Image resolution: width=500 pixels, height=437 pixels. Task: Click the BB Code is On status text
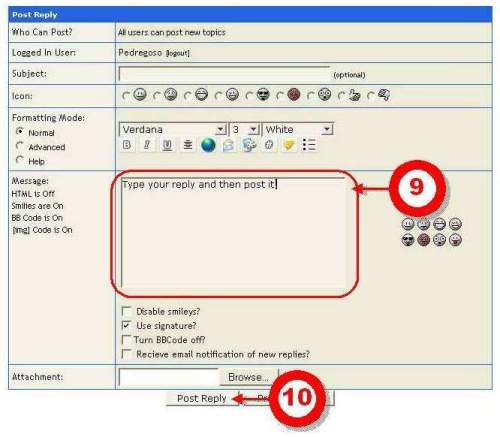point(37,218)
